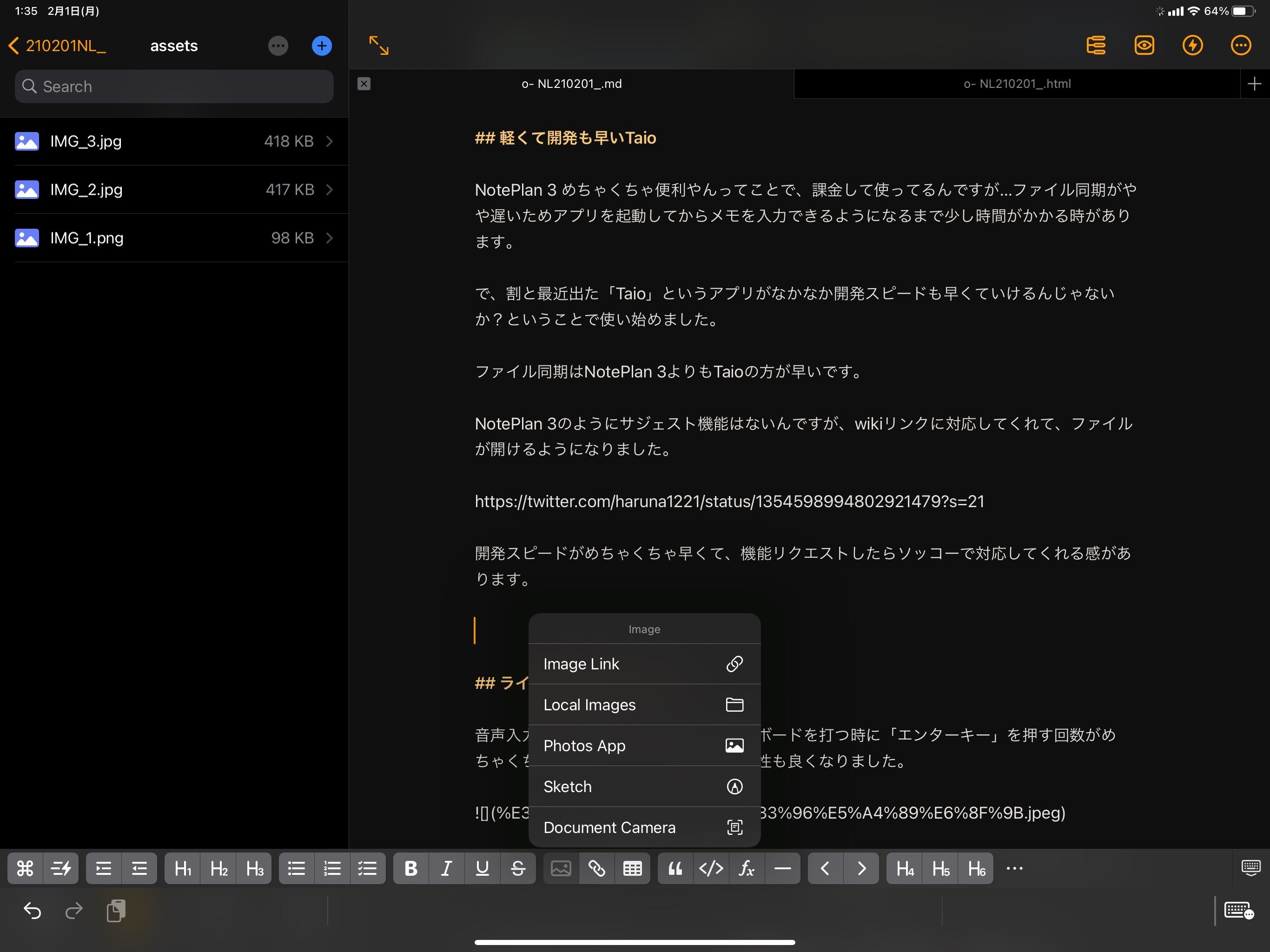Switch to the o- NL210201_.html tab

tap(1017, 84)
